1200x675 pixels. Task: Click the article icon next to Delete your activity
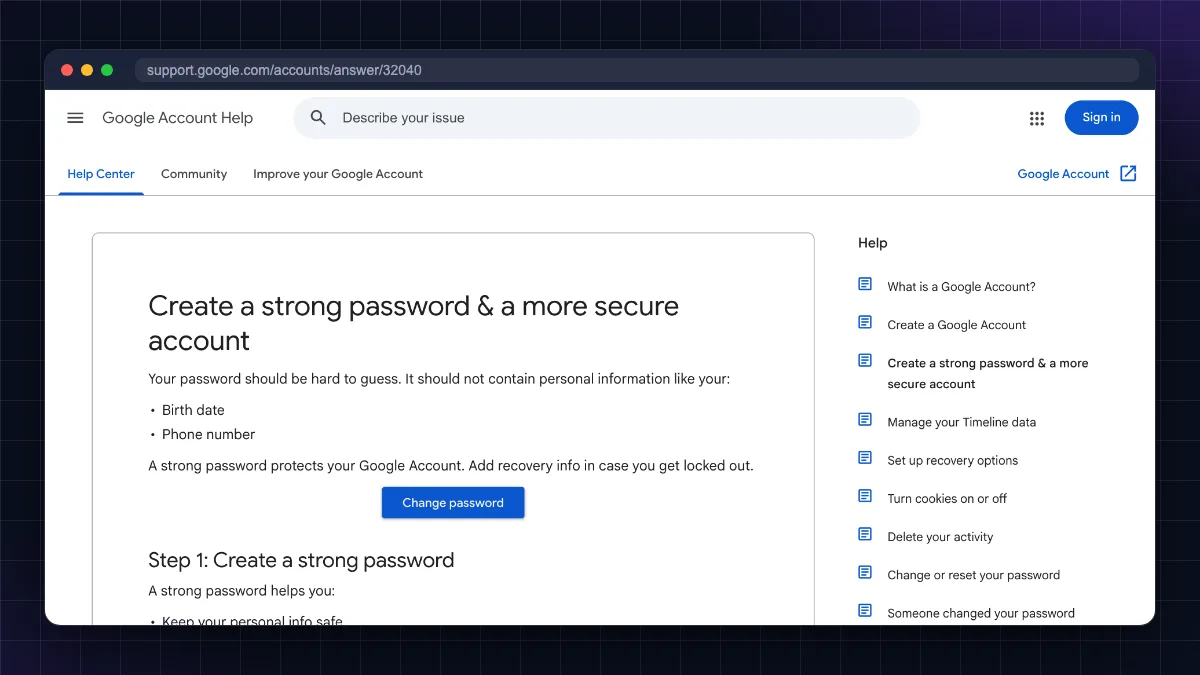click(x=865, y=534)
